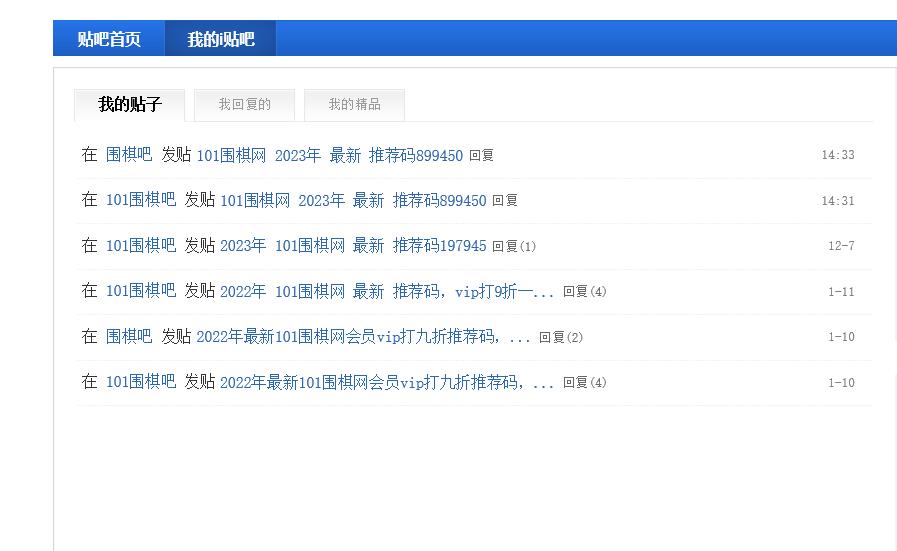Screen dimensions: 897x551
Task: Switch to the 我的精品 tab
Action: coord(354,104)
